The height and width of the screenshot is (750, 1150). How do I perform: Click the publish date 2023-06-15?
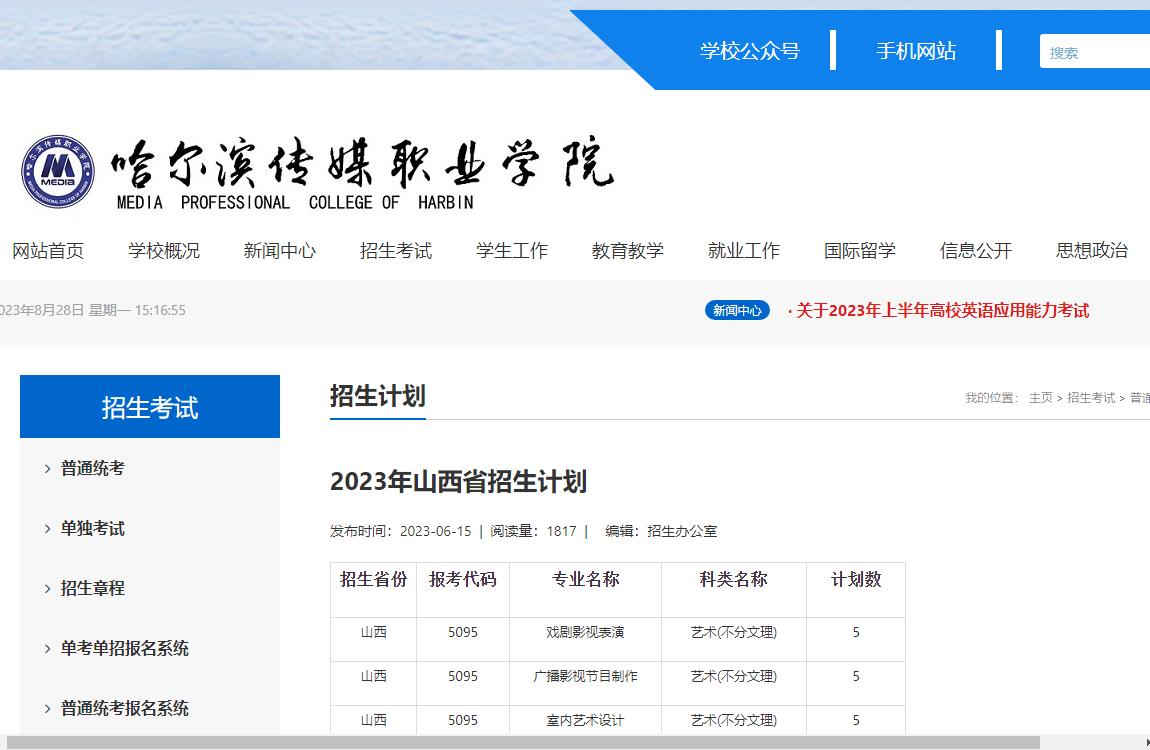click(x=436, y=531)
